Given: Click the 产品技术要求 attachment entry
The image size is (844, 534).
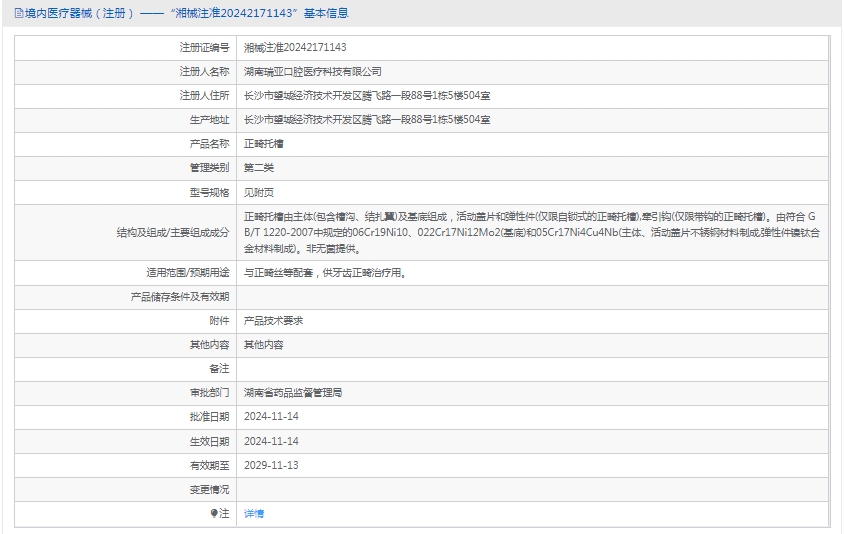Looking at the screenshot, I should (274, 320).
